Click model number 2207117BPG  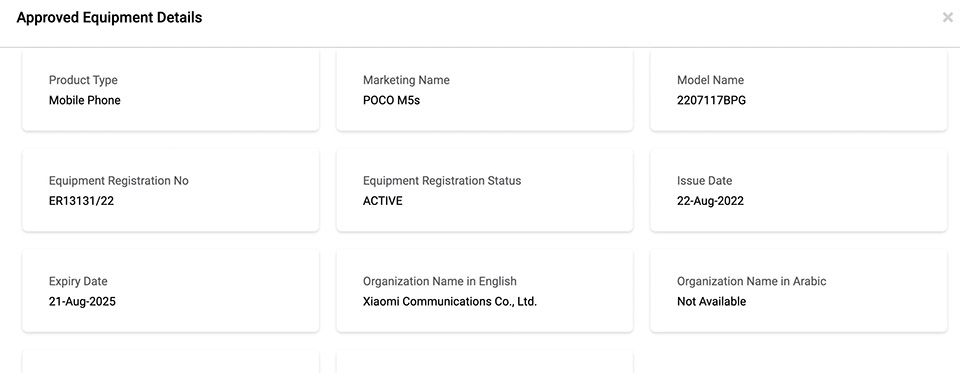(x=711, y=100)
